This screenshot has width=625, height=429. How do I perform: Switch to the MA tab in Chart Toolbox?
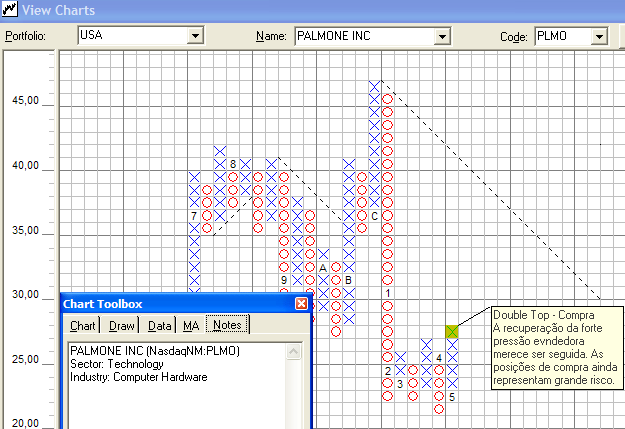click(x=191, y=326)
